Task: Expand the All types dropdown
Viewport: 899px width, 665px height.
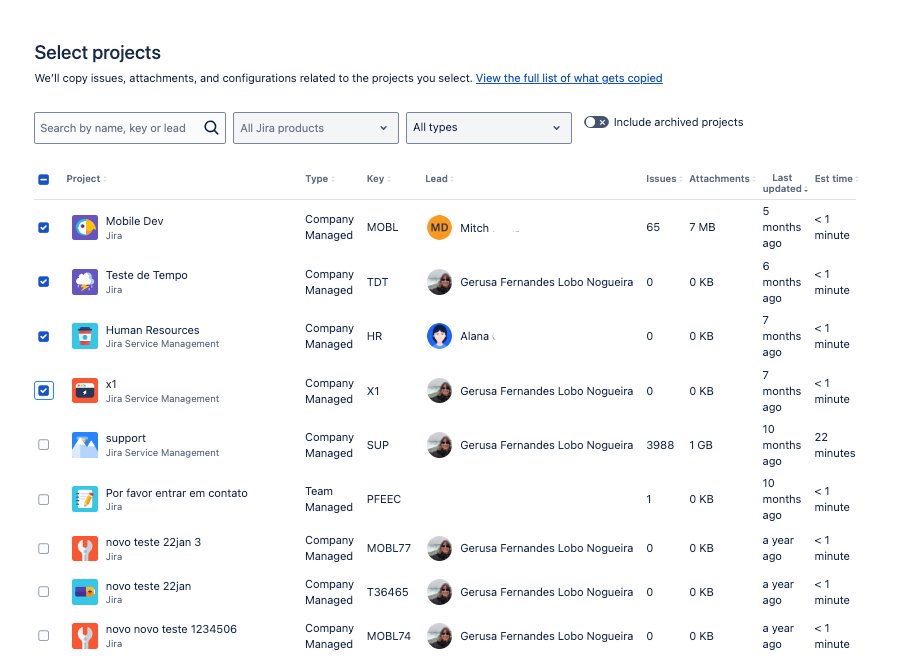Action: point(488,128)
